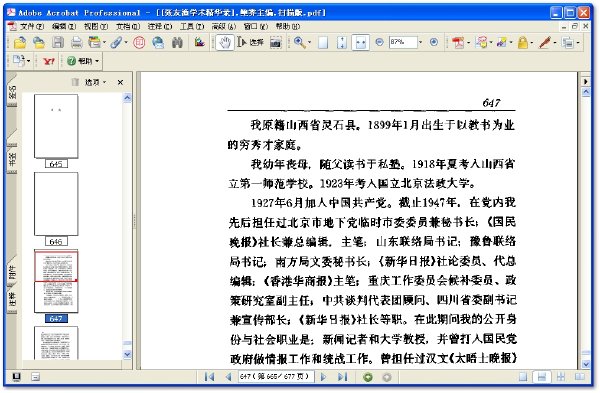Screen dimensions: 600x393
Task: Expand the Sign pen dropdown arrow
Action: [x=555, y=42]
